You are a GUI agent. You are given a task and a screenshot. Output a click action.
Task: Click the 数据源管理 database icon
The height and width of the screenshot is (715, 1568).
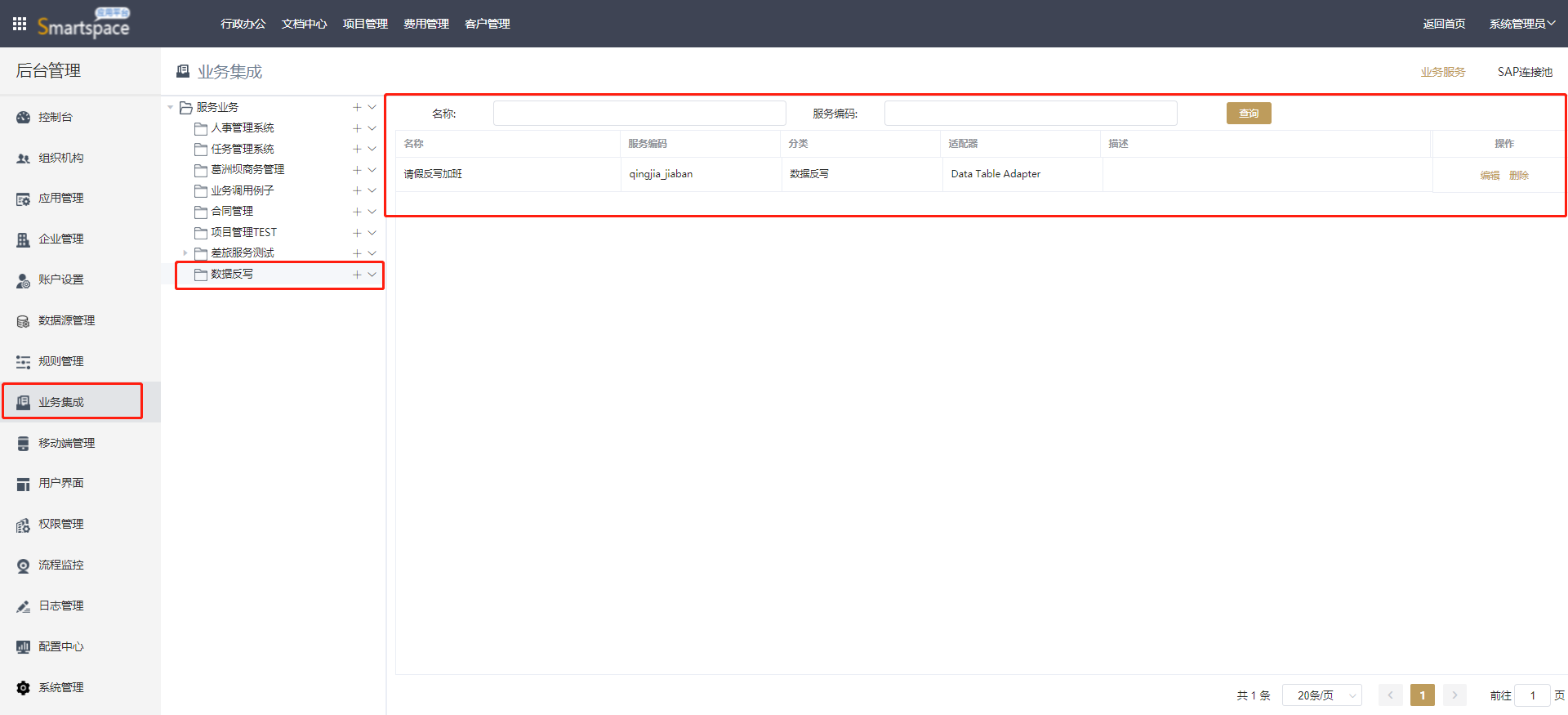[x=23, y=321]
